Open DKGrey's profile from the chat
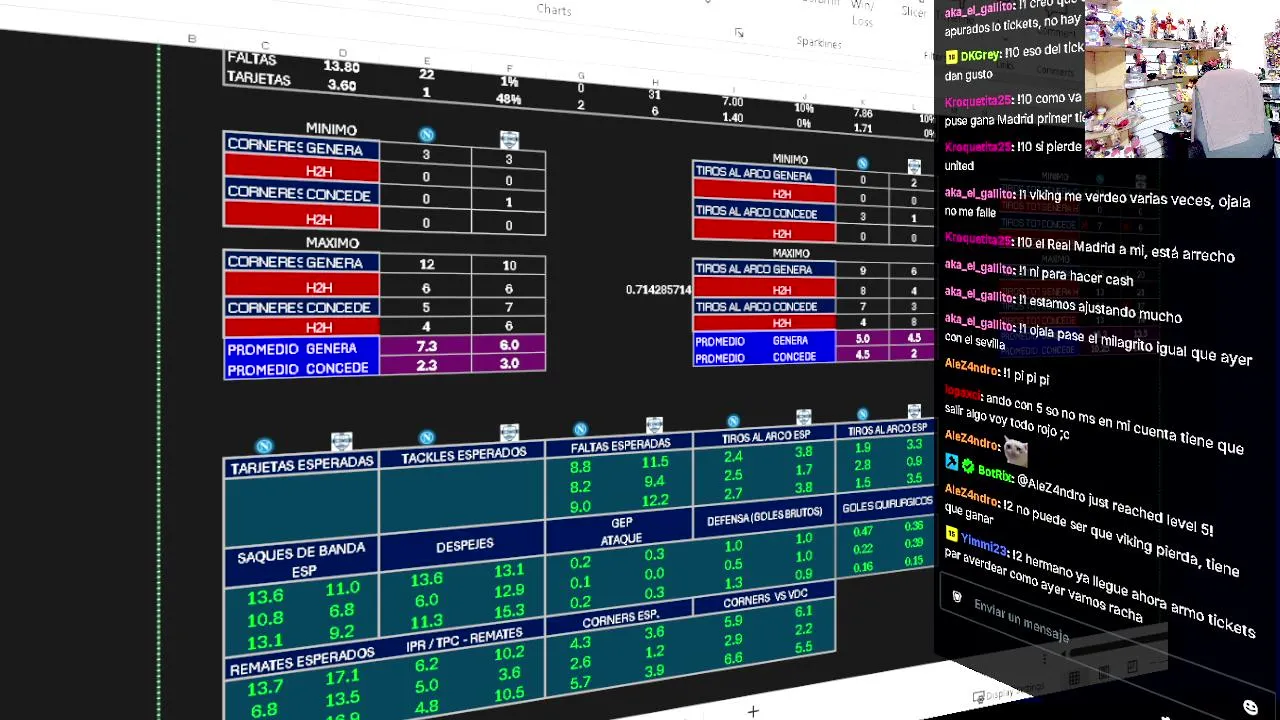 [980, 56]
